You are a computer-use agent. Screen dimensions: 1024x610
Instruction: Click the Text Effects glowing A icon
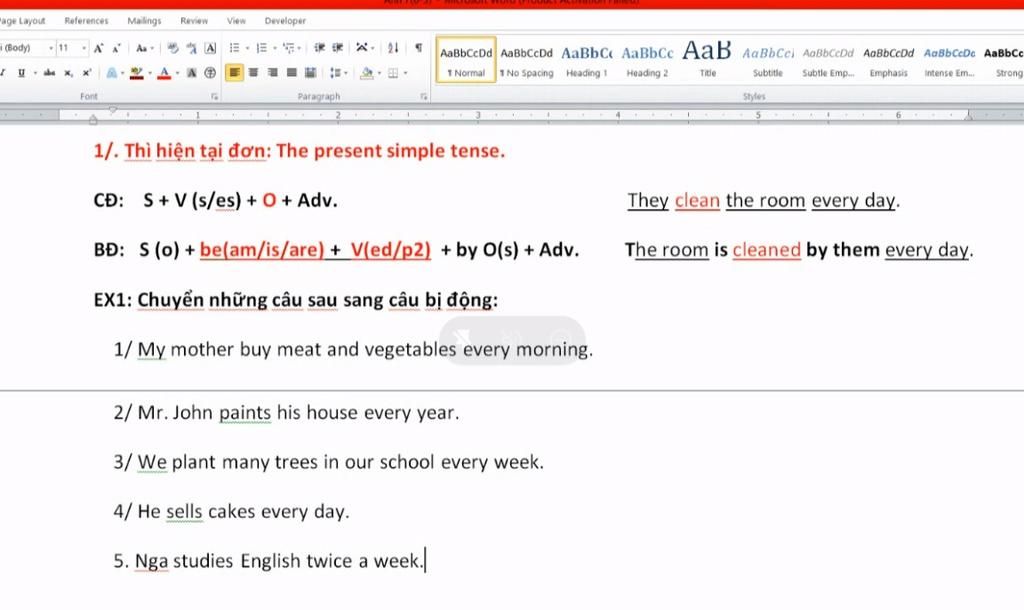(x=112, y=73)
